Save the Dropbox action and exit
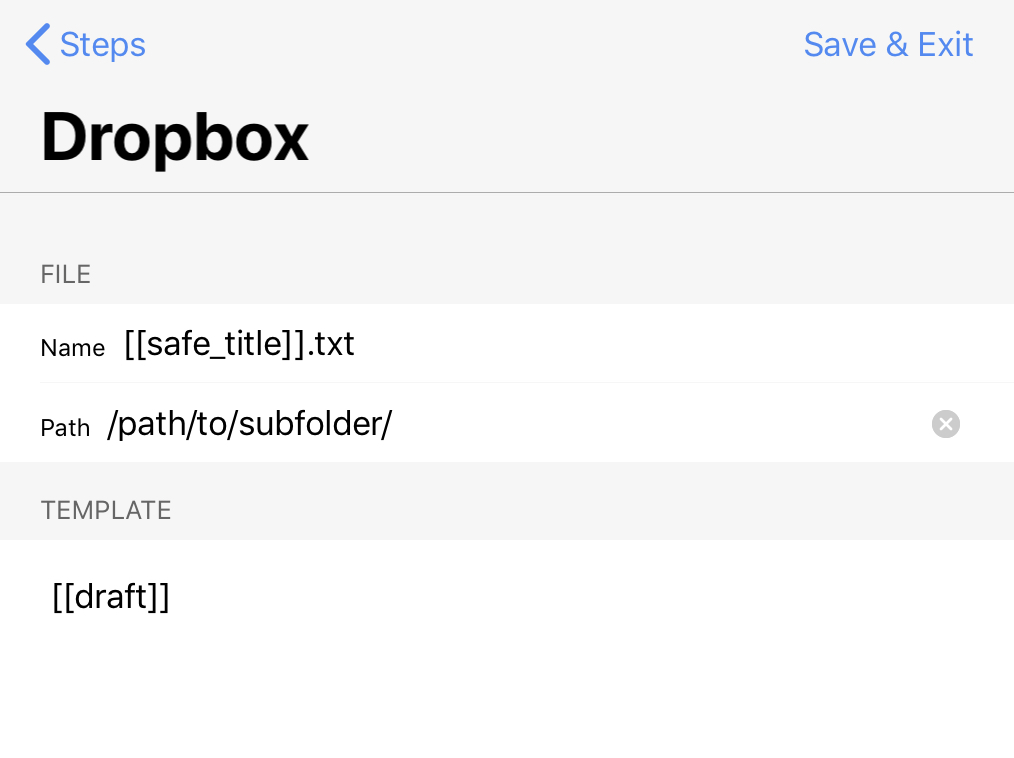 (x=888, y=44)
